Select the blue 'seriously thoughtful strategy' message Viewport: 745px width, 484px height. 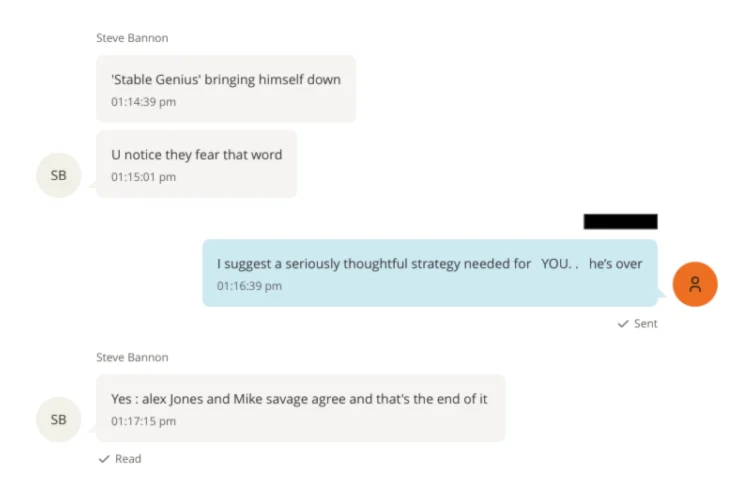[430, 273]
